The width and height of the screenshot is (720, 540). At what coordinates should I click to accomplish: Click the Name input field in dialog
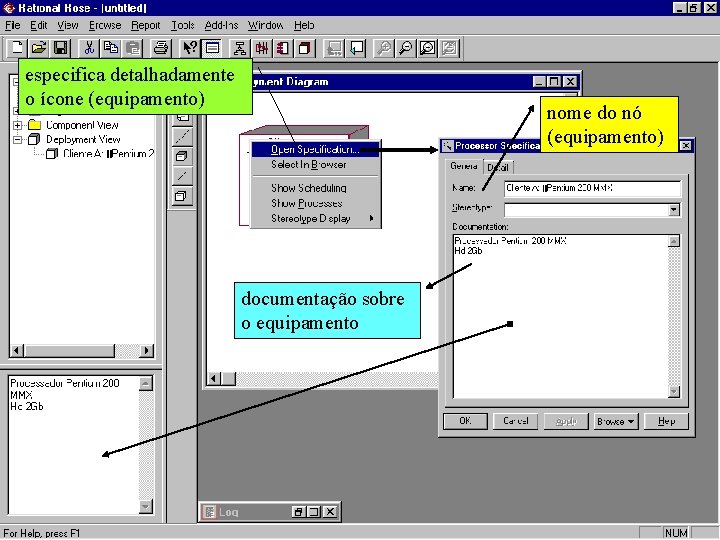click(x=592, y=188)
